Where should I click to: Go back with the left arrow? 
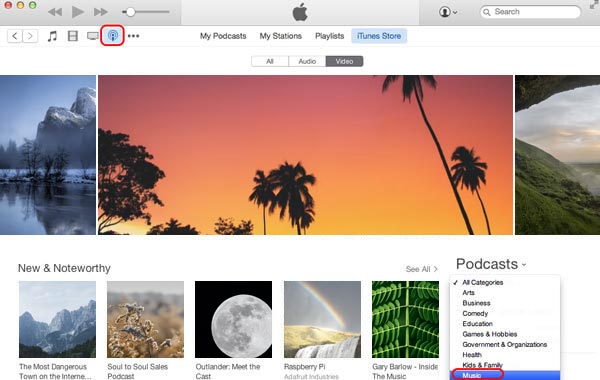click(15, 36)
